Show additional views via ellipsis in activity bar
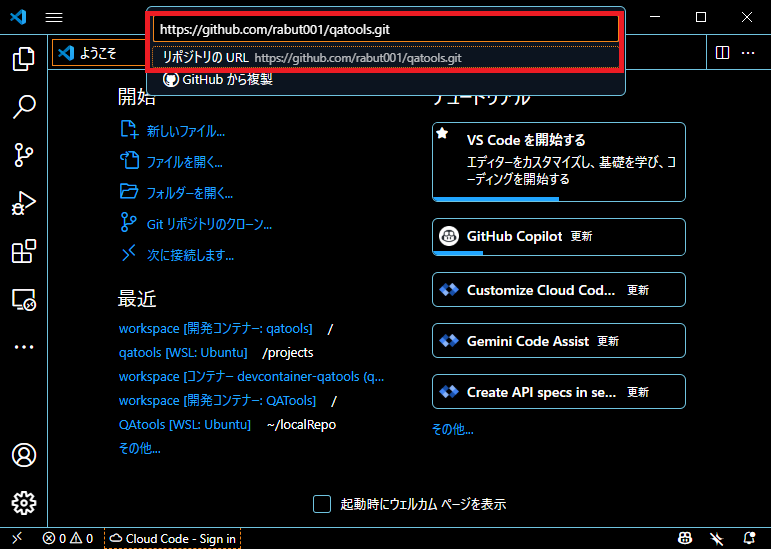 pyautogui.click(x=24, y=347)
